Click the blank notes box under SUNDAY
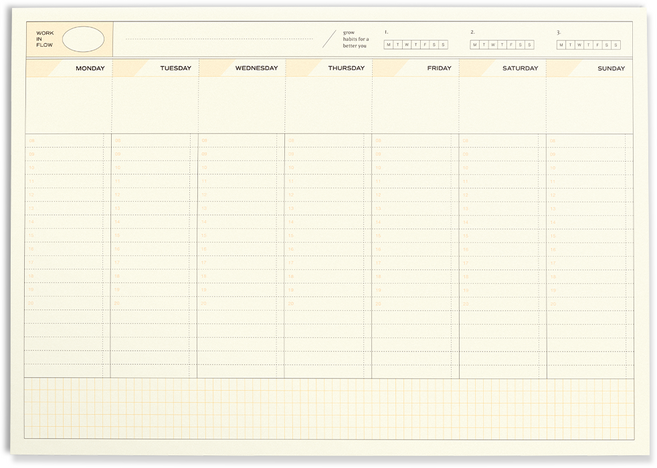This screenshot has width=657, height=468. click(590, 105)
